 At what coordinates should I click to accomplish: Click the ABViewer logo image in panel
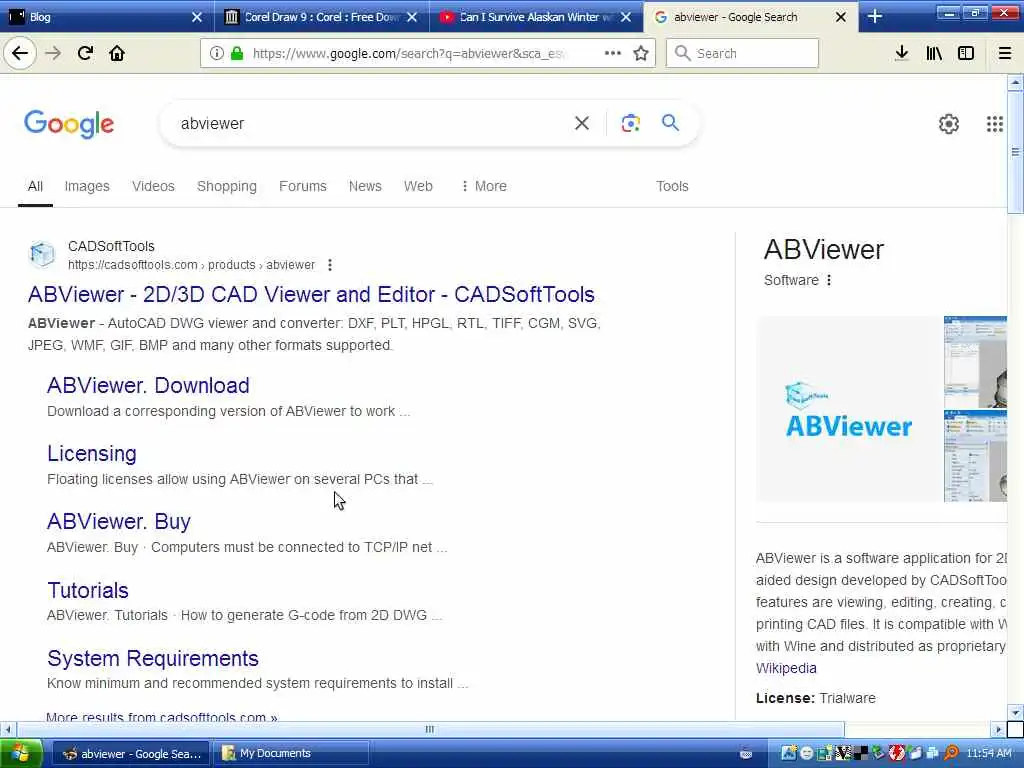(x=849, y=409)
